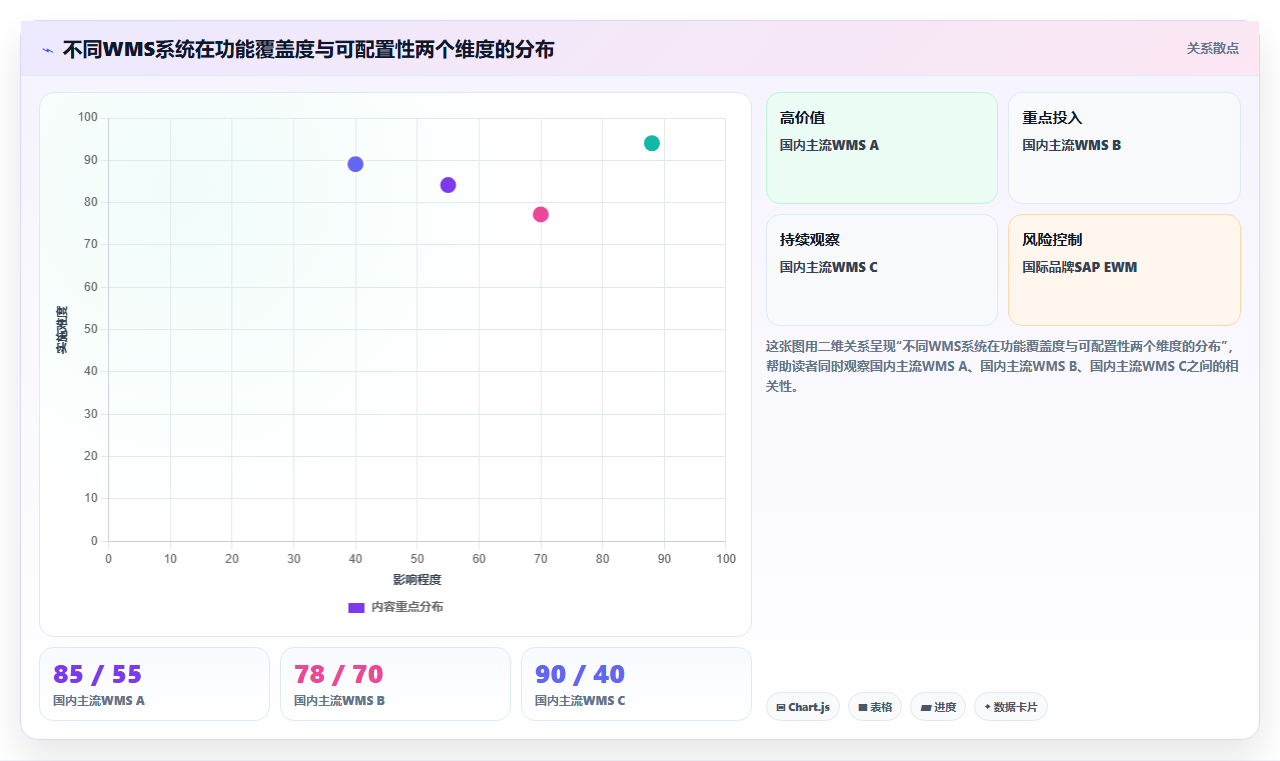The height and width of the screenshot is (761, 1280).
Task: Click the description paragraph beginning 这张图用二维关系
Action: point(1003,366)
